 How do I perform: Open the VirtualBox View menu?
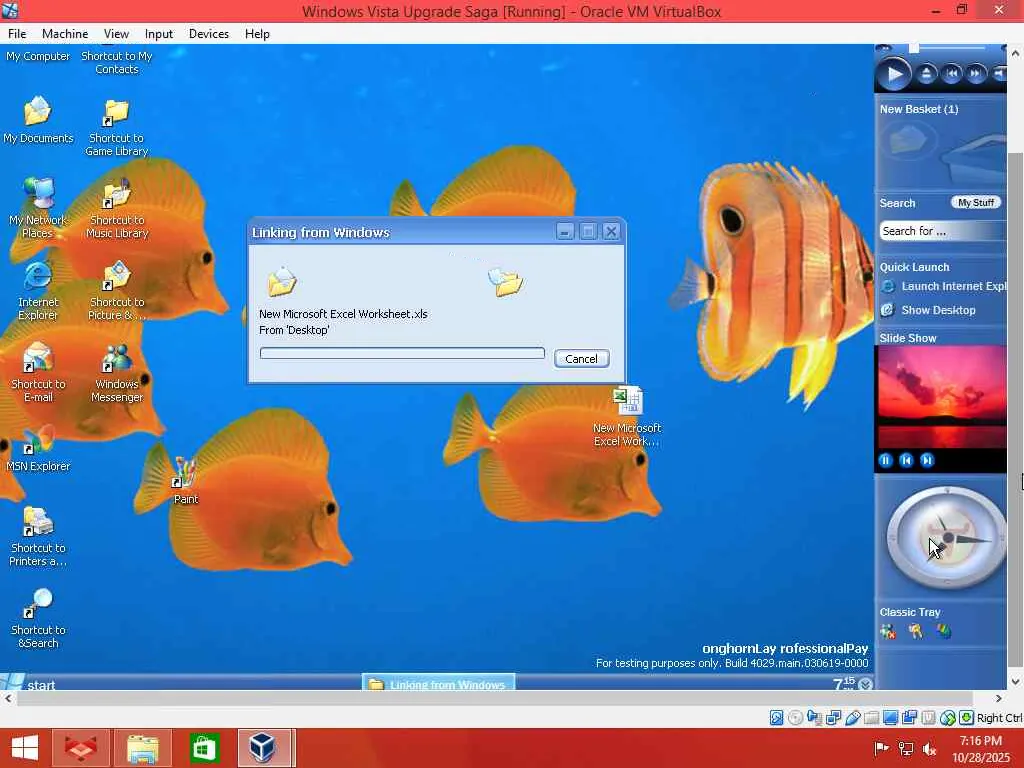pos(116,34)
